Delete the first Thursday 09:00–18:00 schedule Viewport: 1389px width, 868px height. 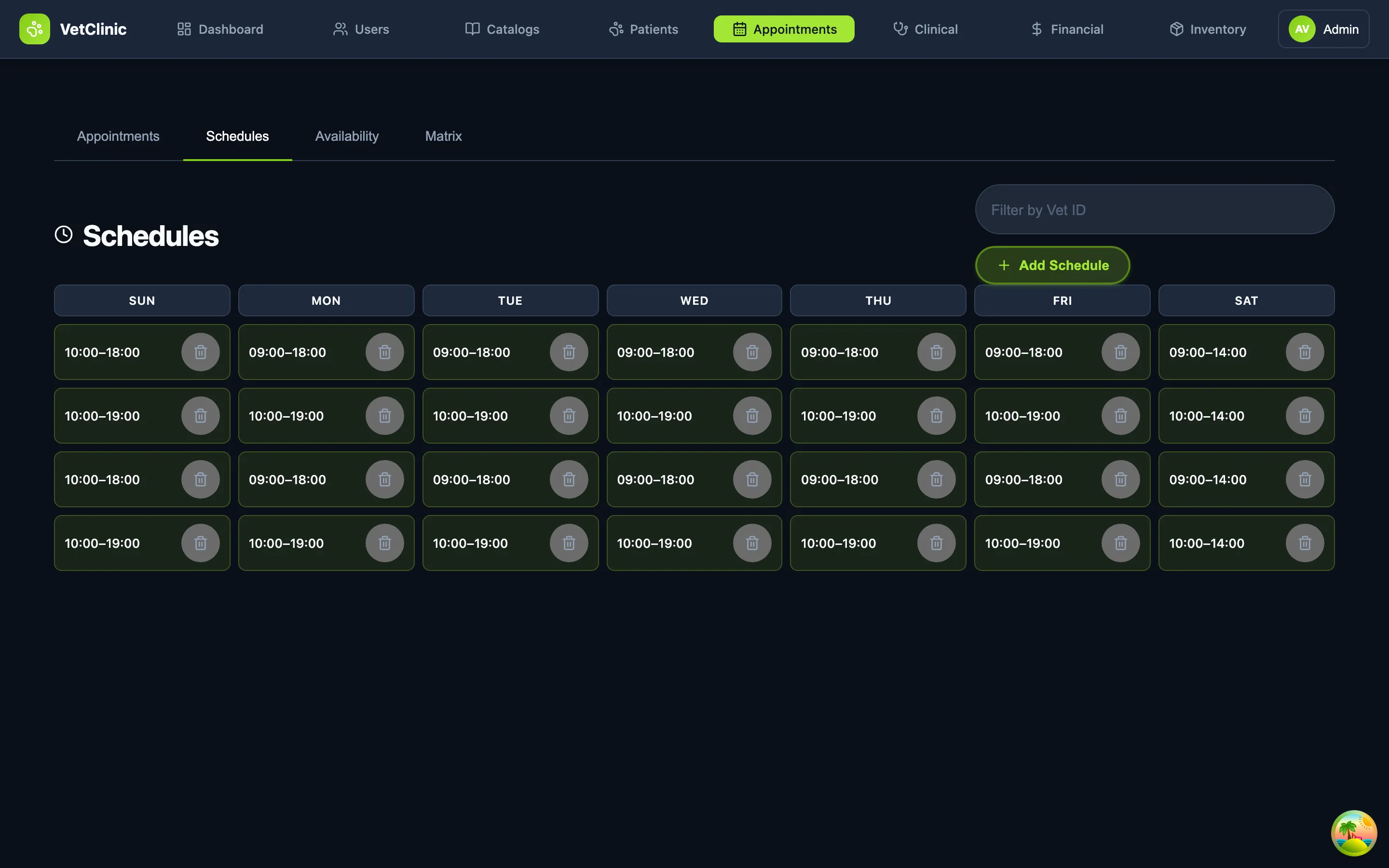(x=936, y=352)
